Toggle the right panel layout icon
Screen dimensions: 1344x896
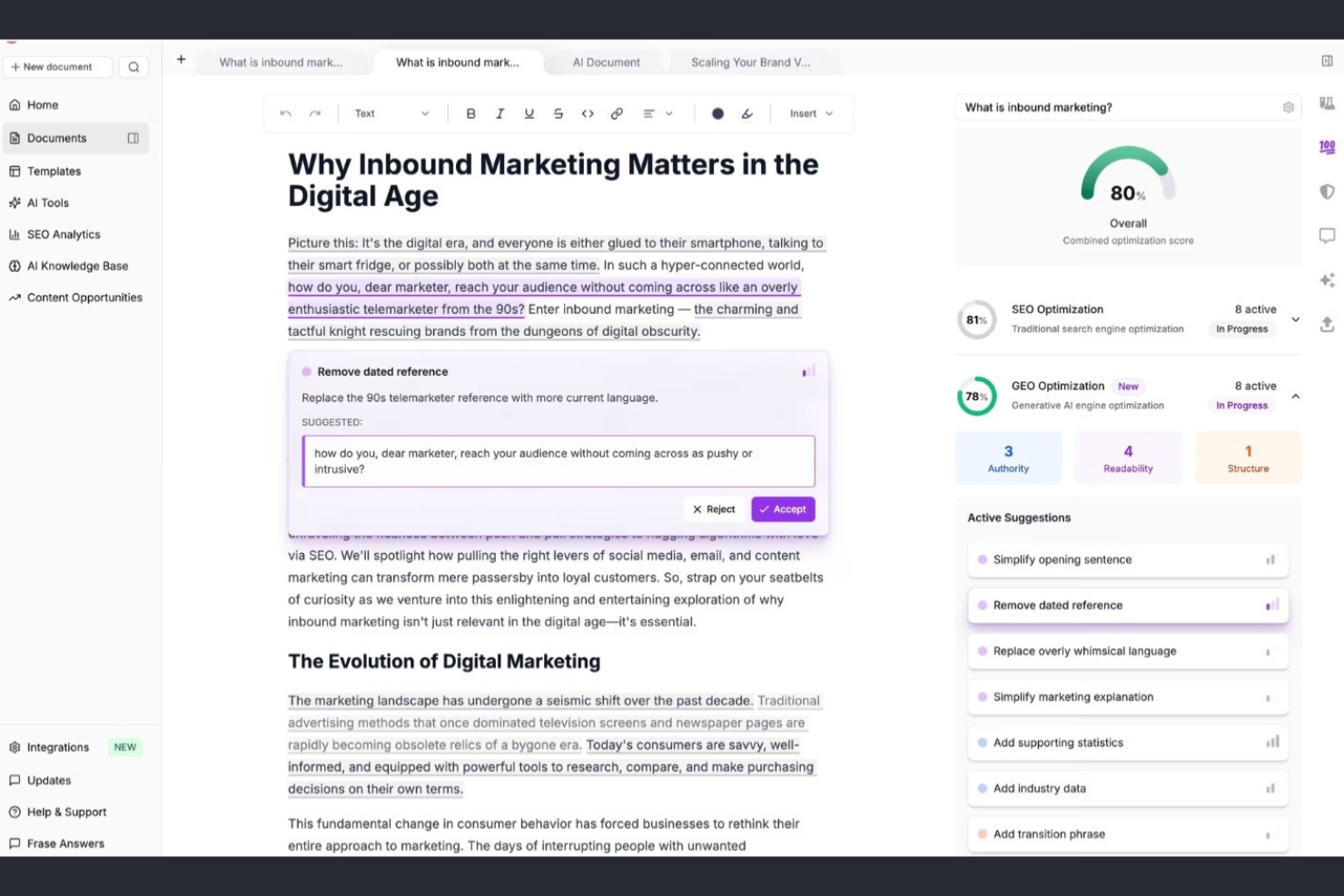1327,61
